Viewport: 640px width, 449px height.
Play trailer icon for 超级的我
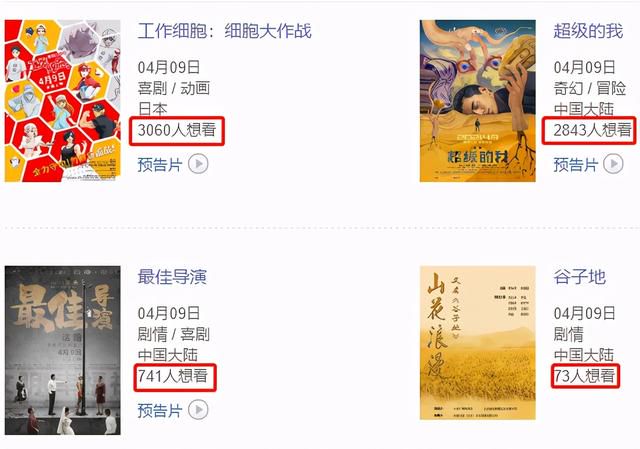(x=613, y=164)
